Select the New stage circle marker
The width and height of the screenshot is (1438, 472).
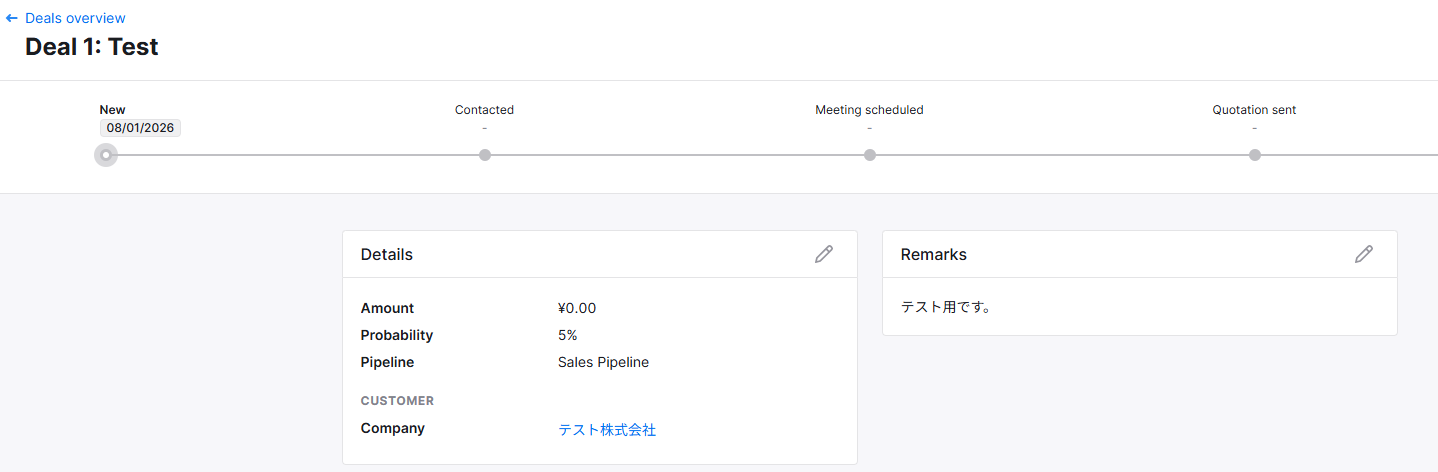tap(106, 155)
